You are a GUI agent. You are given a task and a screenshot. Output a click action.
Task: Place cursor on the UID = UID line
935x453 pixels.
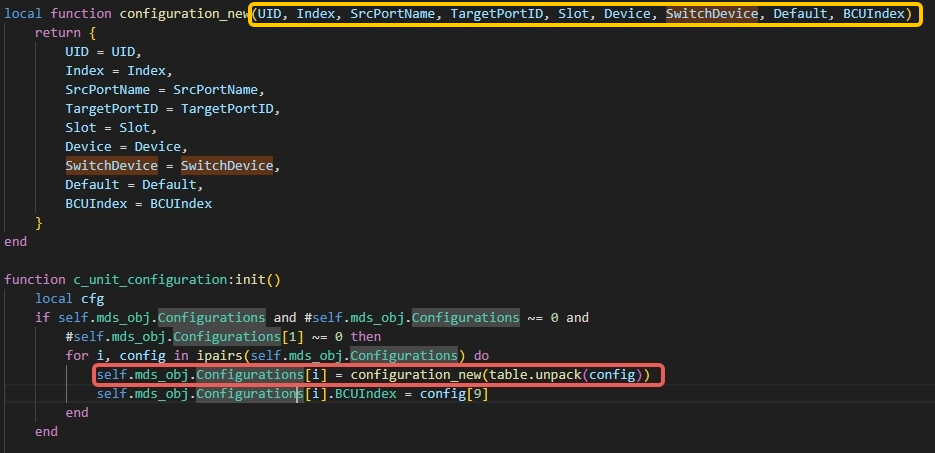pyautogui.click(x=103, y=52)
